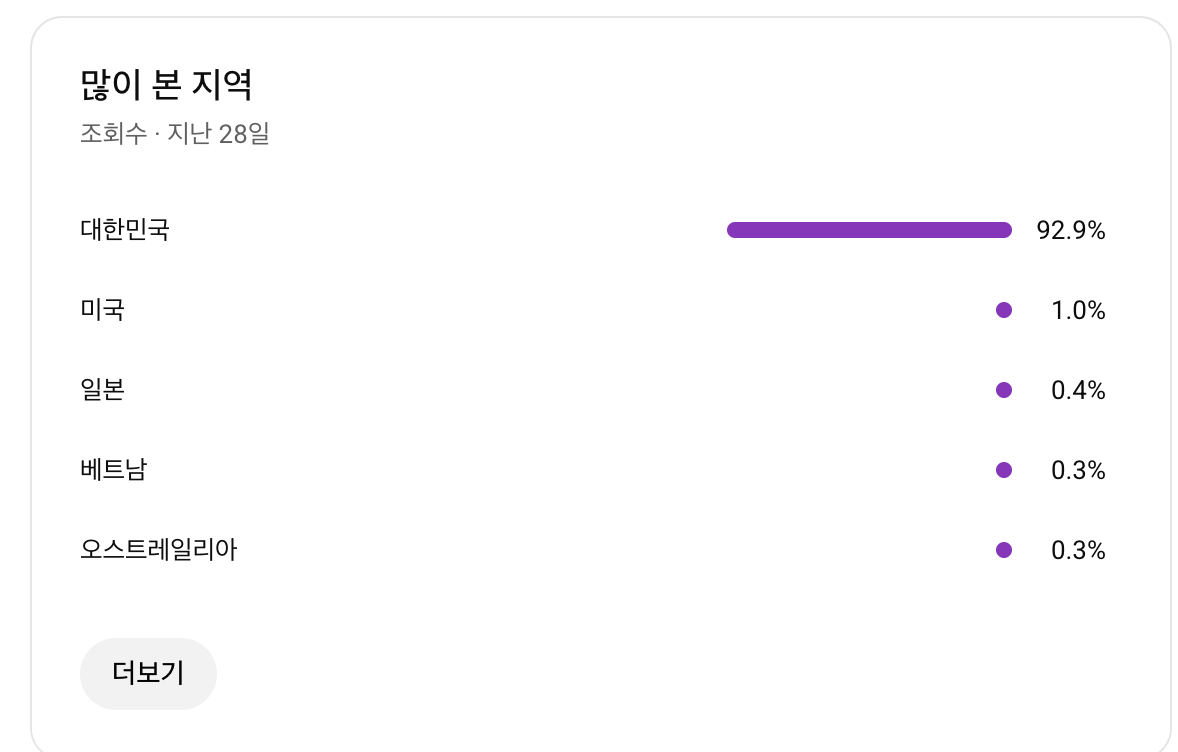Select the 대한민국 region label
Image resolution: width=1178 pixels, height=752 pixels.
click(x=125, y=230)
